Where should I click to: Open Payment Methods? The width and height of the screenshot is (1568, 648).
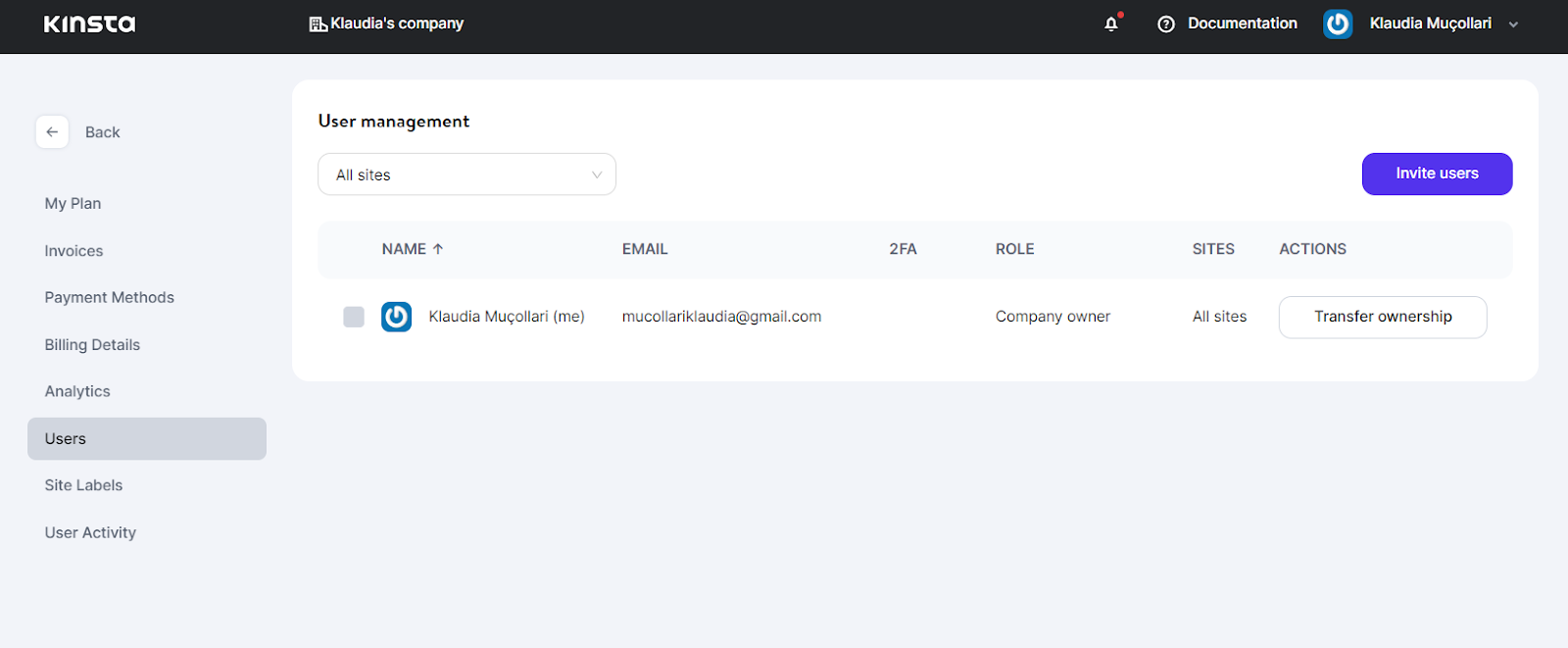click(x=109, y=297)
